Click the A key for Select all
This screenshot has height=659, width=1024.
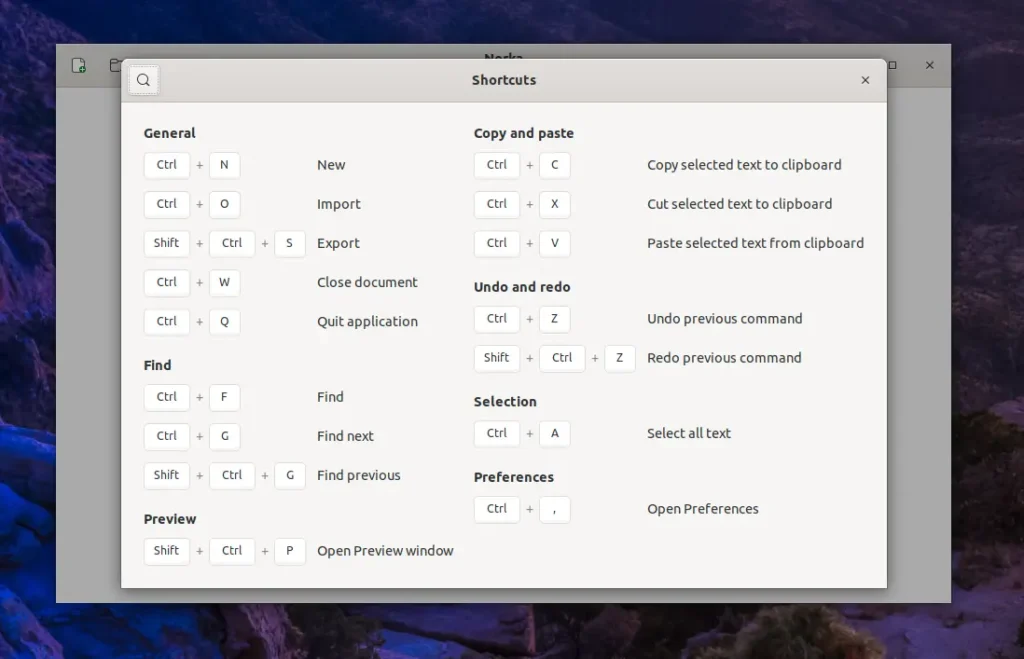click(554, 433)
